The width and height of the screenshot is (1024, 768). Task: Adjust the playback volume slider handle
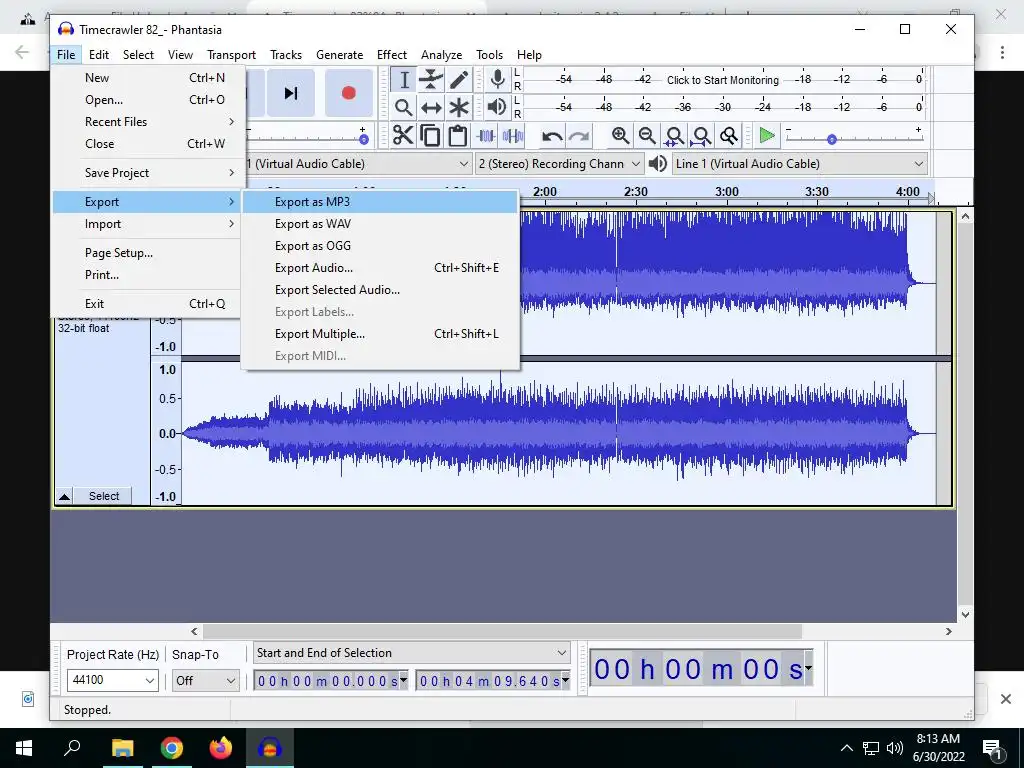pos(364,139)
